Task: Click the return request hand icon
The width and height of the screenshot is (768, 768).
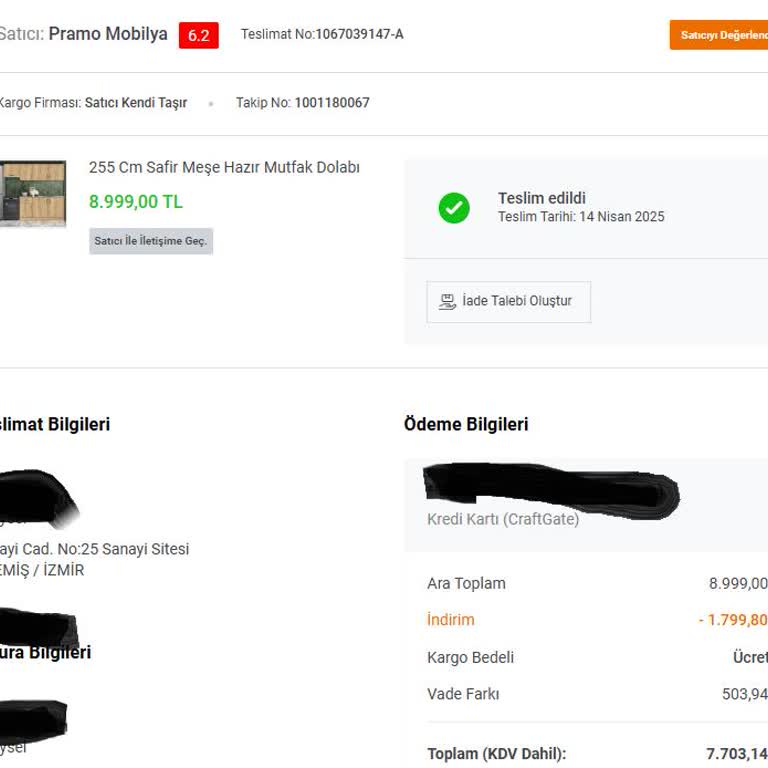Action: point(447,301)
